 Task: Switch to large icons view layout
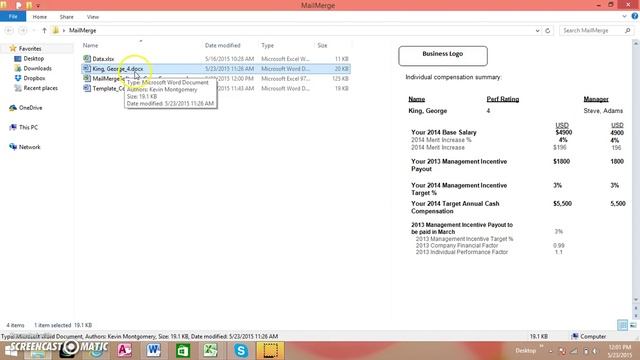point(633,325)
